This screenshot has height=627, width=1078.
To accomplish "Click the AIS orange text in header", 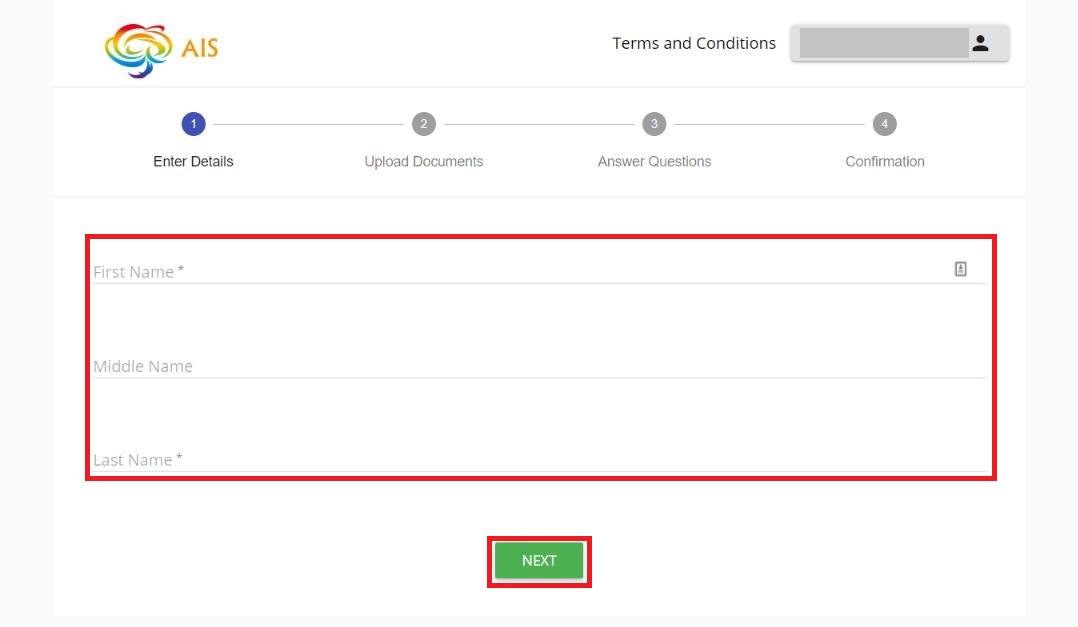I will click(x=199, y=48).
